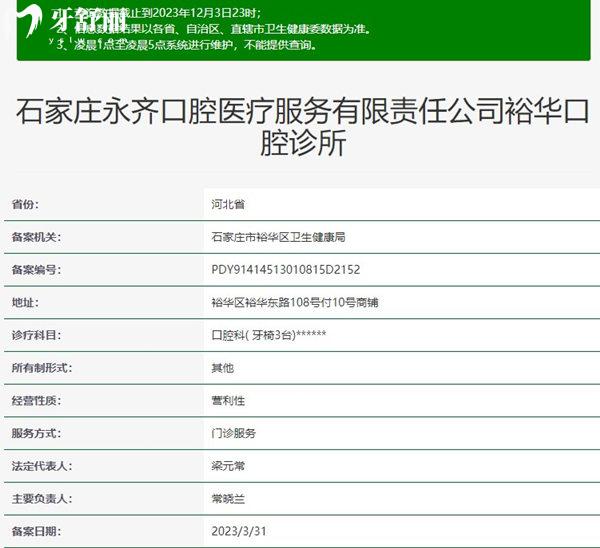Select the filing number PDY91414513010815D2152
Screen dimensions: 600x548
286,270
